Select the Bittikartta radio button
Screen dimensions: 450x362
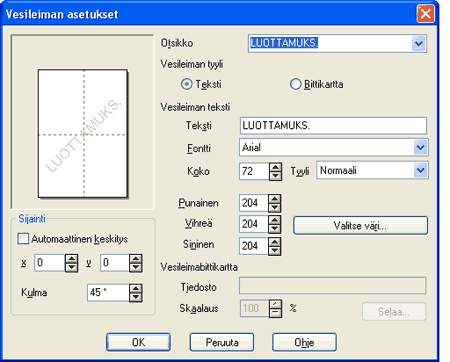pos(295,84)
